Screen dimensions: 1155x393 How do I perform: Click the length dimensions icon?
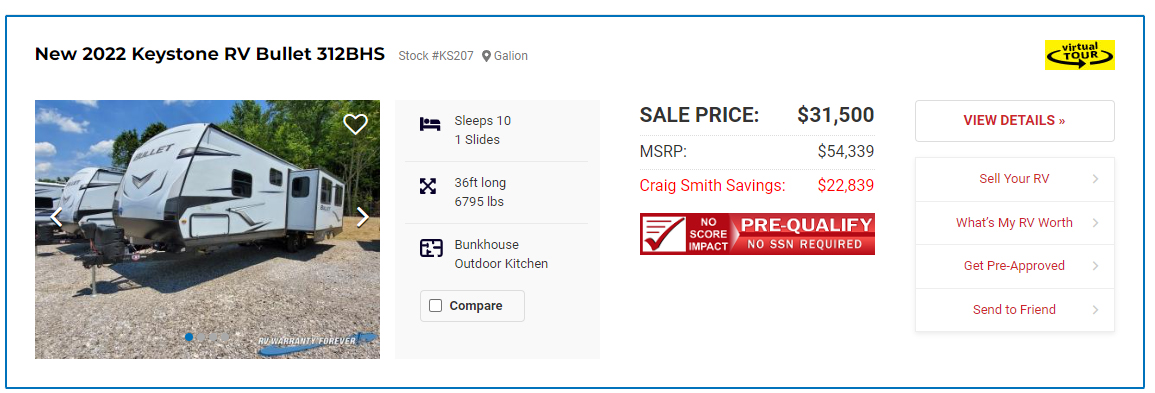coord(428,185)
